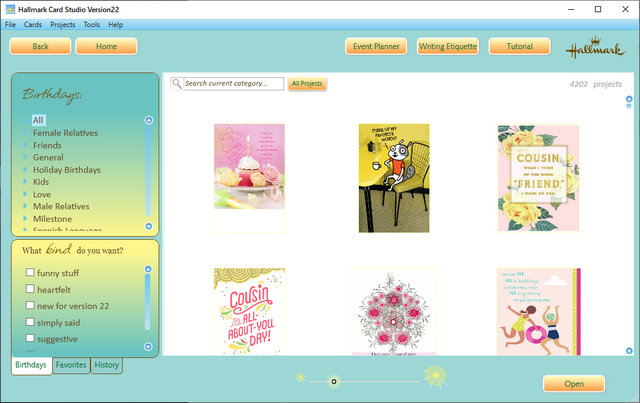Select Female Relatives in category list

coord(65,133)
